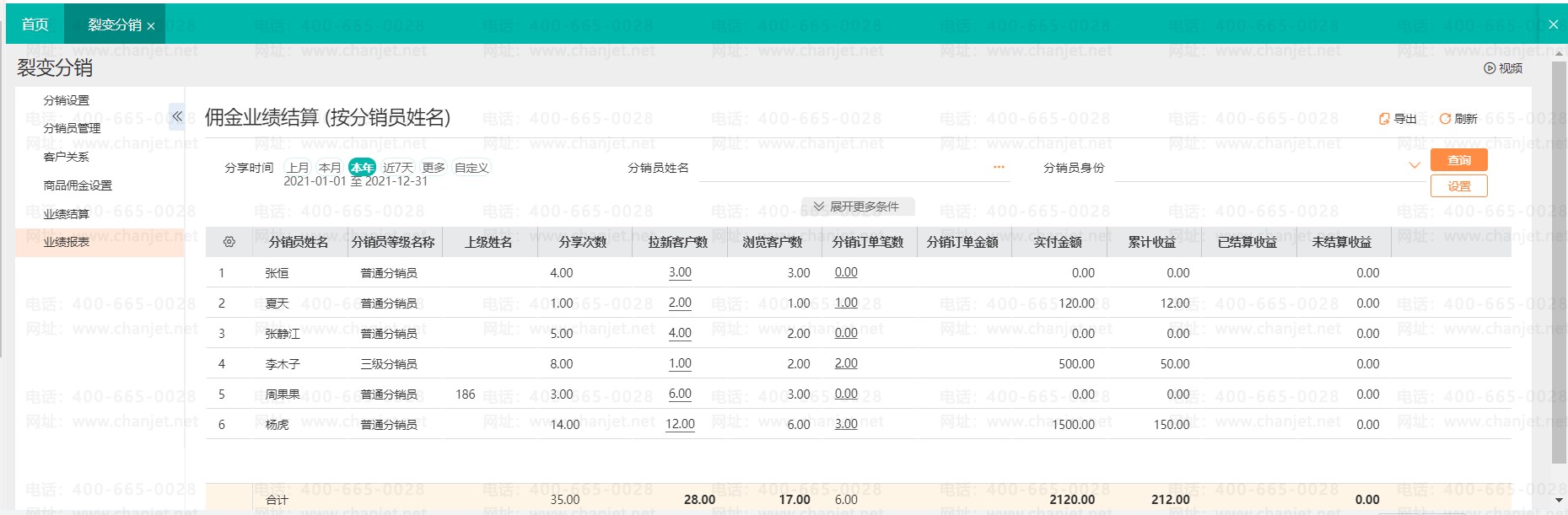The image size is (1568, 515).
Task: Select the 本月 time filter
Action: tap(330, 168)
